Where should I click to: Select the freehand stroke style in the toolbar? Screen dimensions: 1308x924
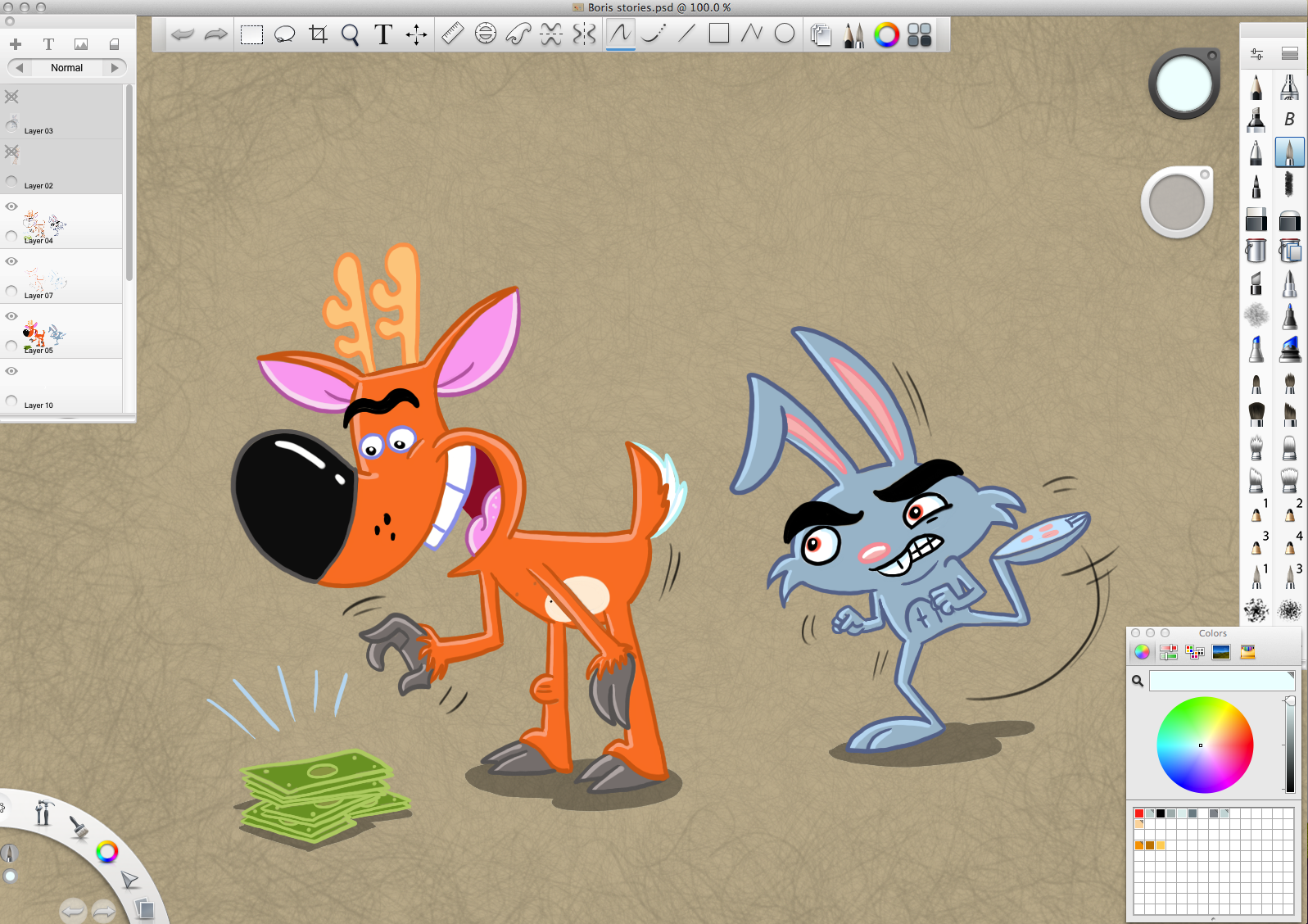pos(620,34)
